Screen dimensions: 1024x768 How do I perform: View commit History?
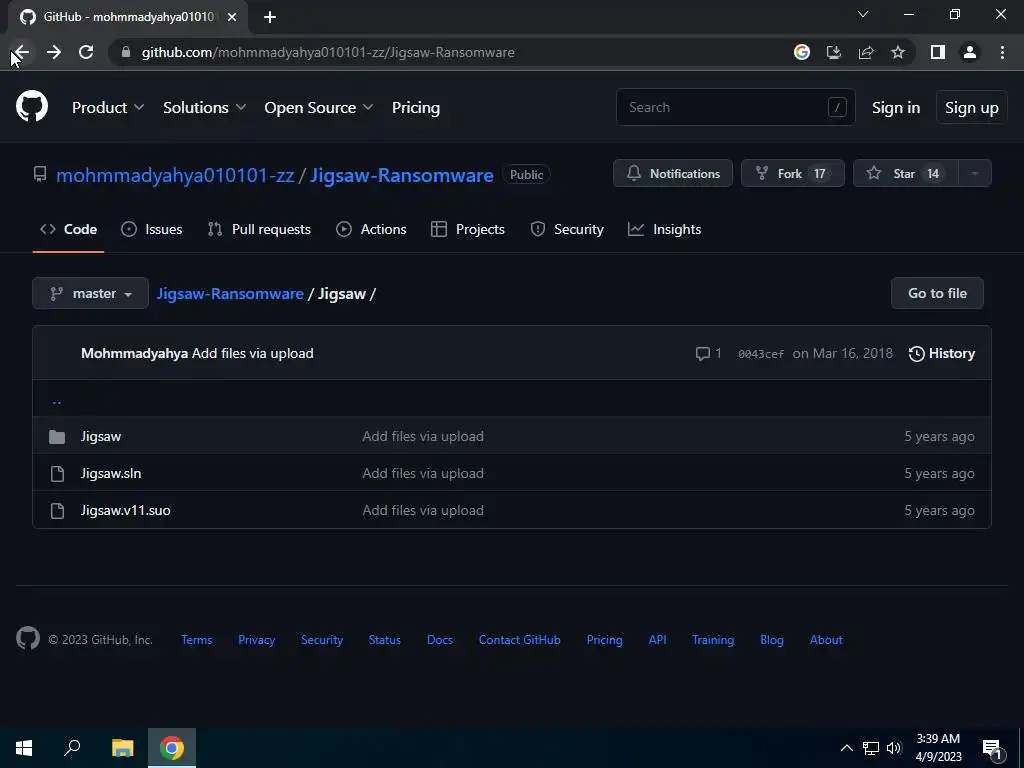coord(942,353)
